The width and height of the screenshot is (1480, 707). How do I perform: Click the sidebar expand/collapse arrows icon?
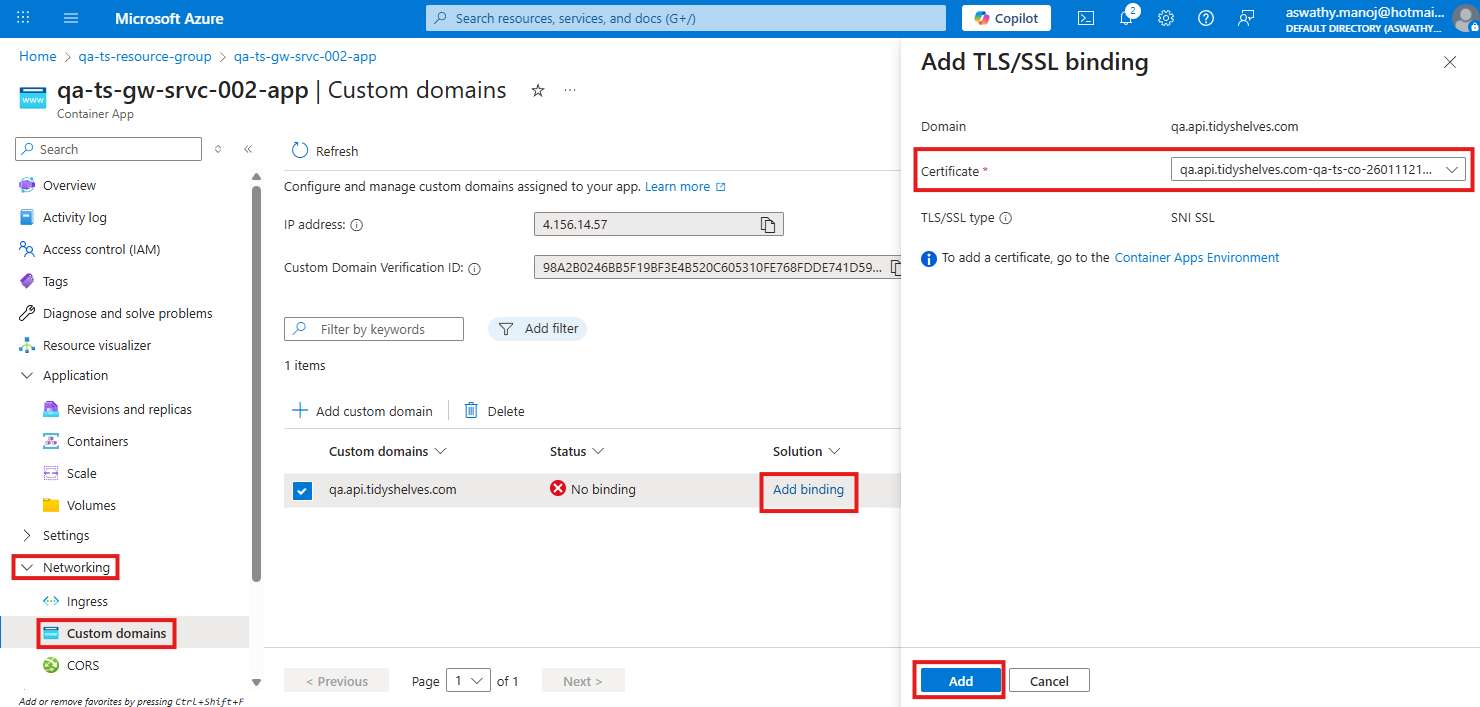218,149
